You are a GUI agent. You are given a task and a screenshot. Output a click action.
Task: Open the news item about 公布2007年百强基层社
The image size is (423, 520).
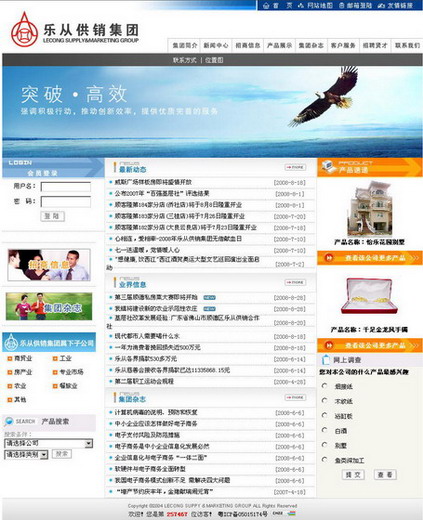162,194
